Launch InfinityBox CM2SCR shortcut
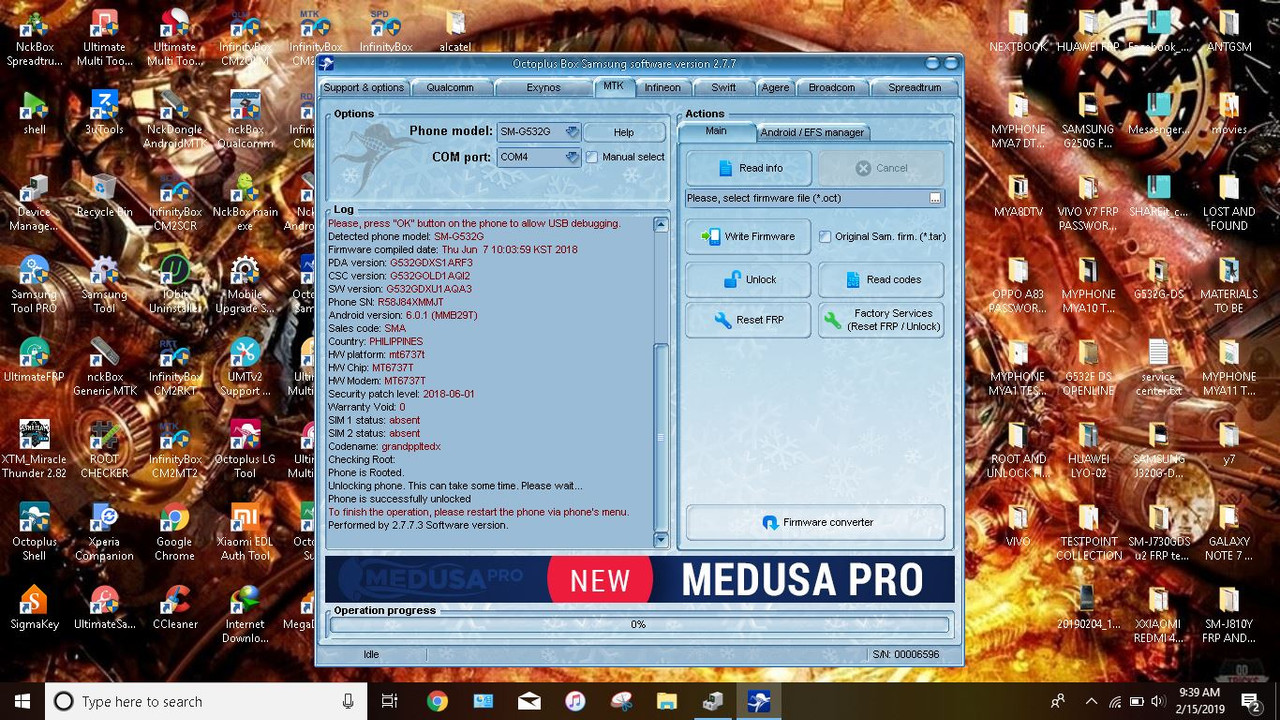Viewport: 1280px width, 720px height. tap(175, 200)
